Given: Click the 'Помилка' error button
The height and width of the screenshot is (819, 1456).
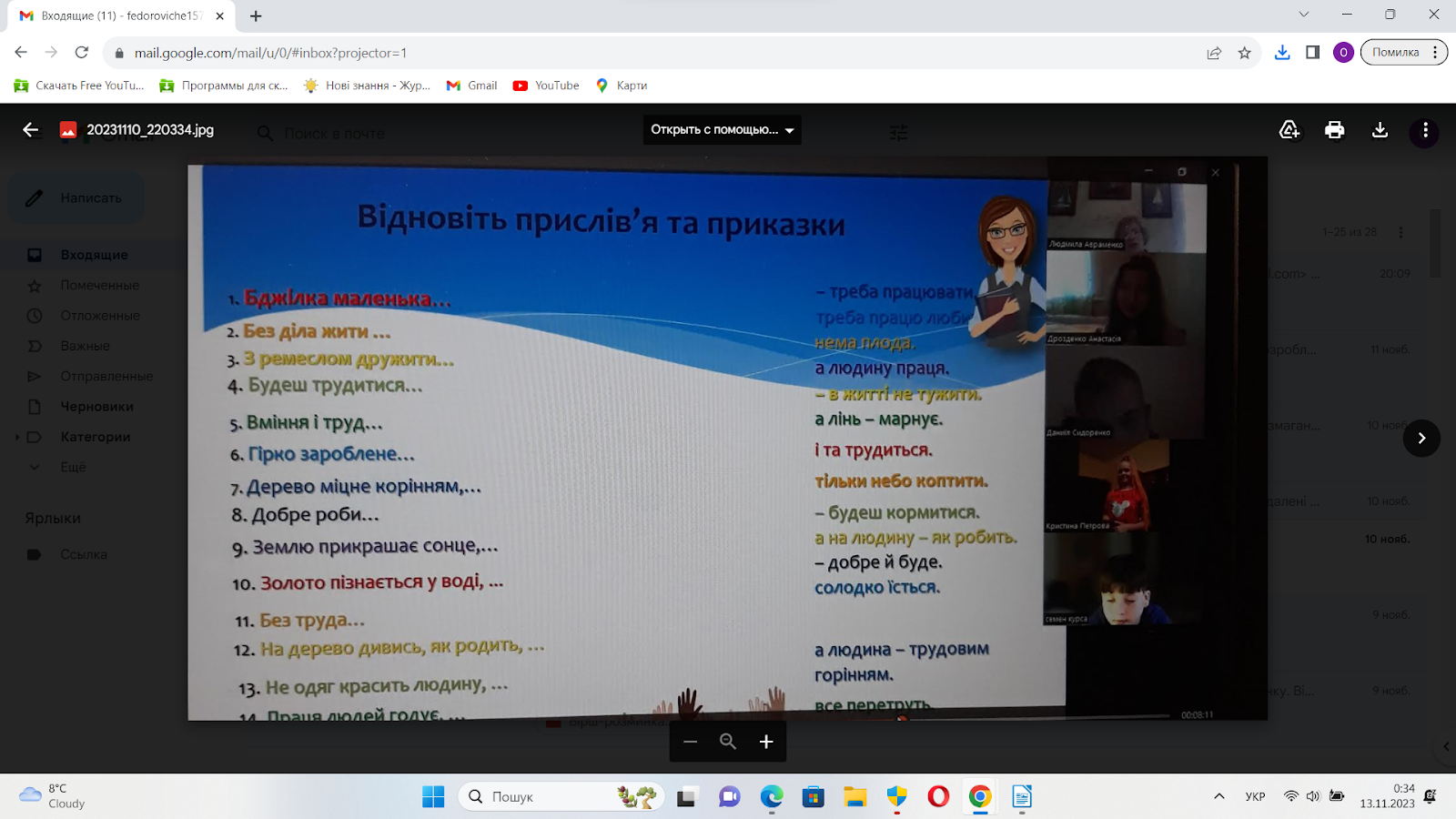Looking at the screenshot, I should click(1403, 53).
